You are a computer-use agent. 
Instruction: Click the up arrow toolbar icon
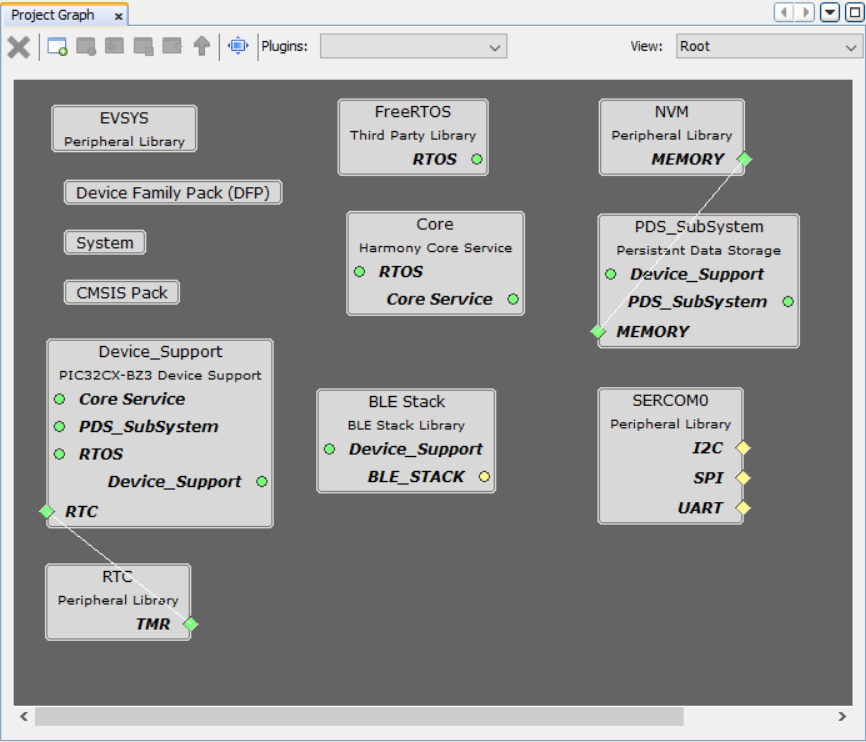(x=202, y=47)
